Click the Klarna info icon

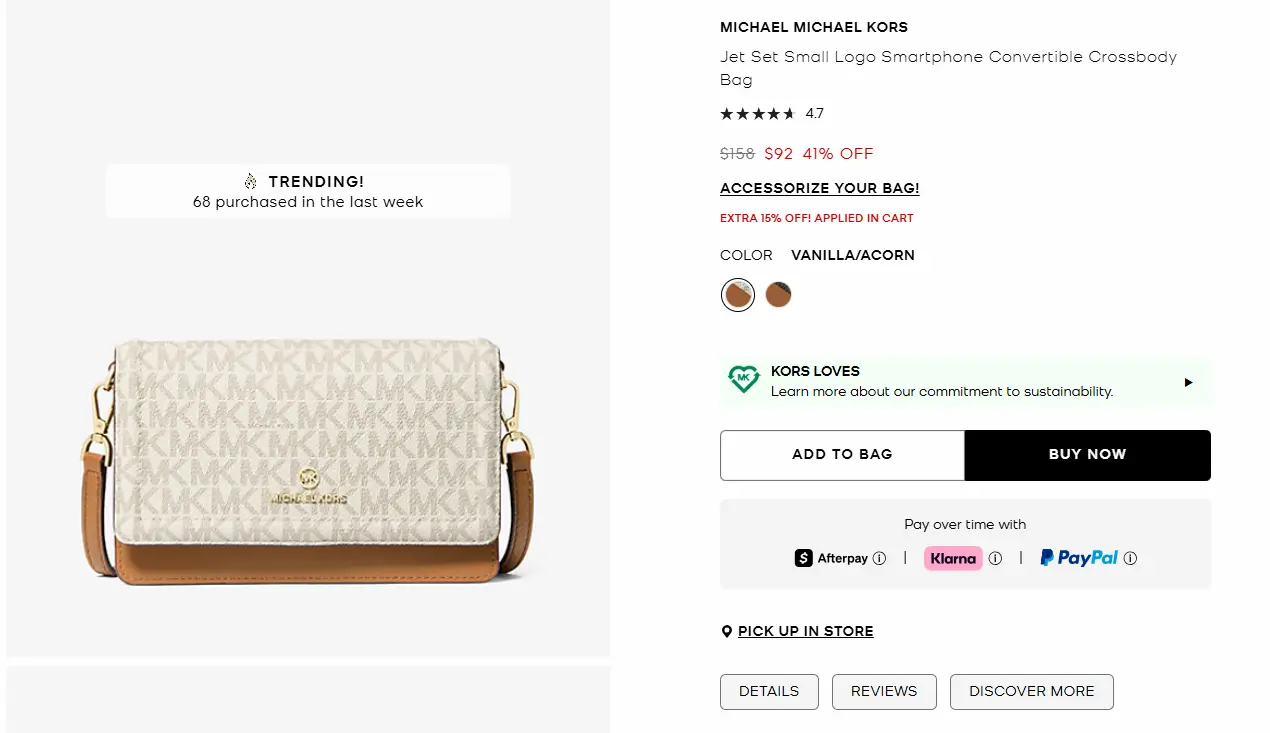(x=995, y=558)
